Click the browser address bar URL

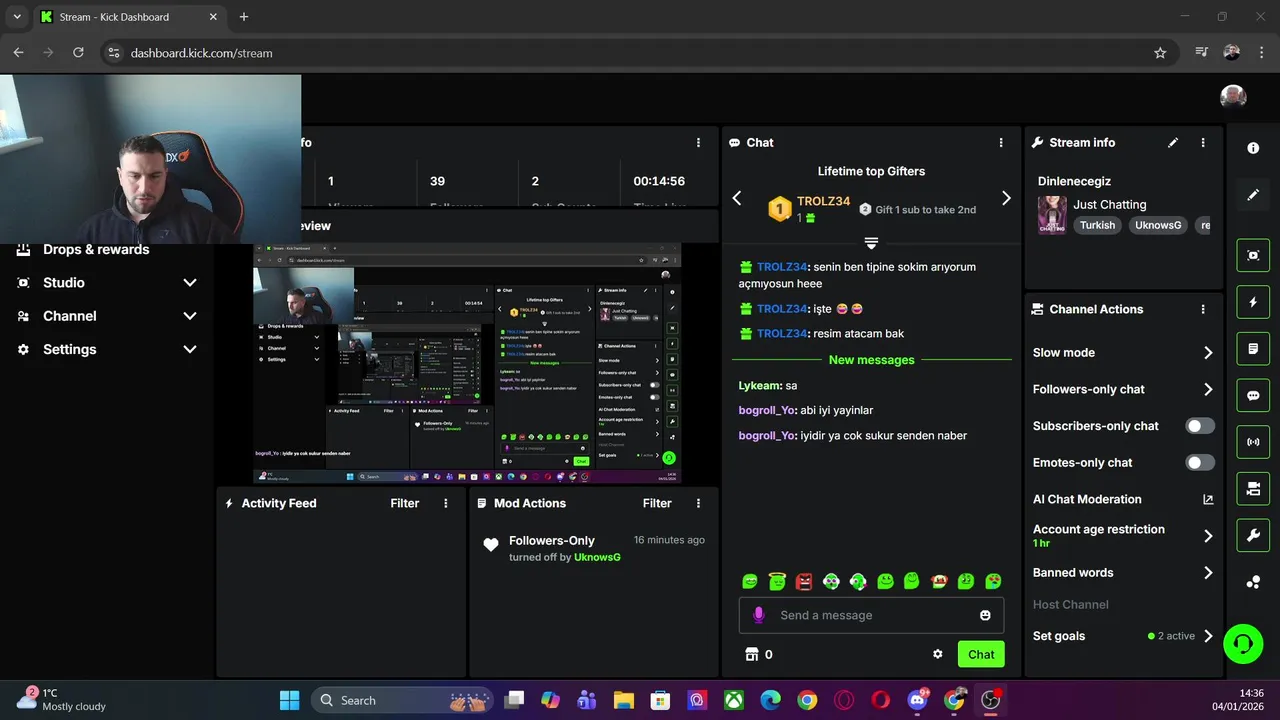pyautogui.click(x=201, y=53)
